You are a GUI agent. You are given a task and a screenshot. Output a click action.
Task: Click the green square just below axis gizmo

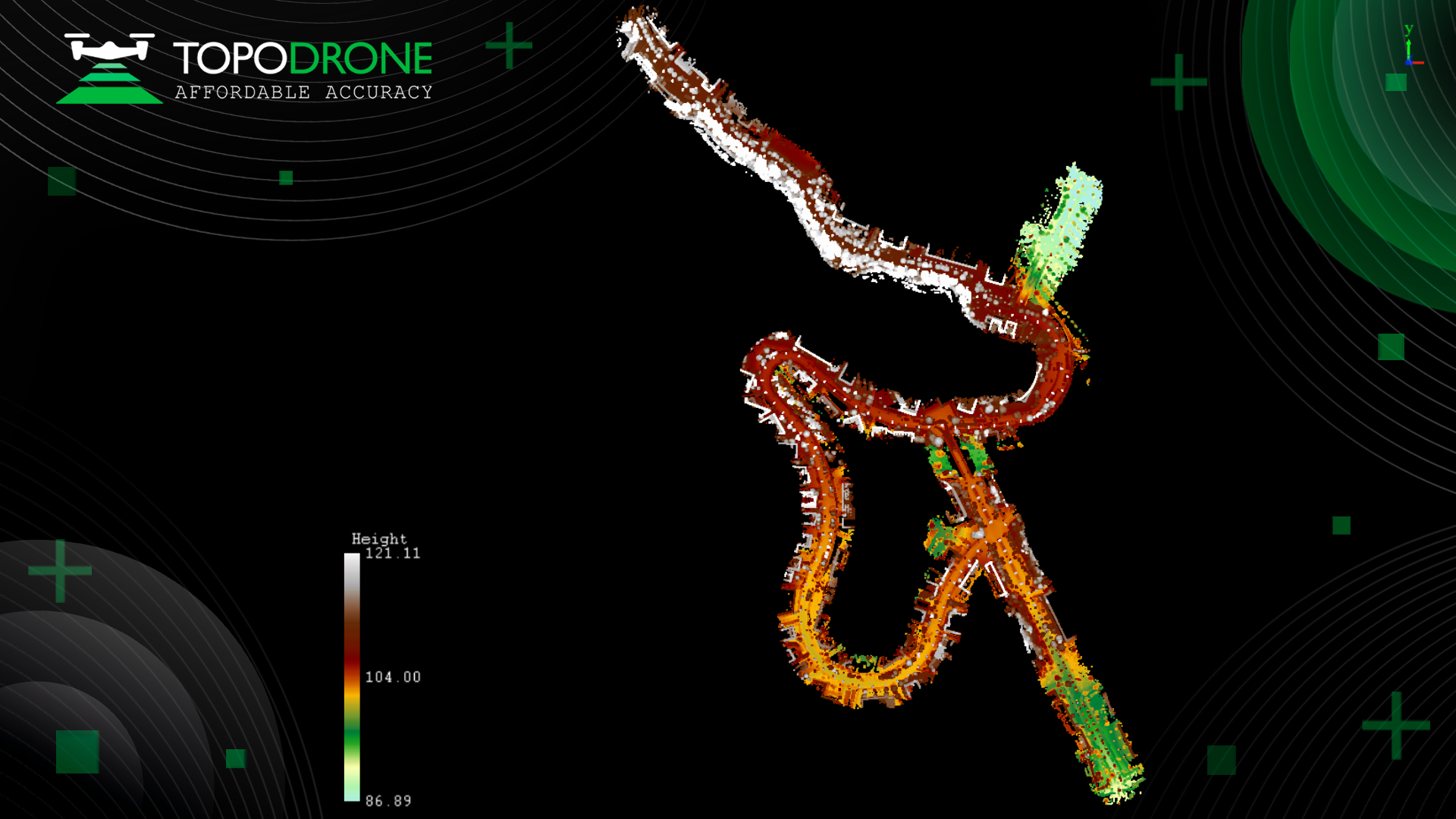1396,82
